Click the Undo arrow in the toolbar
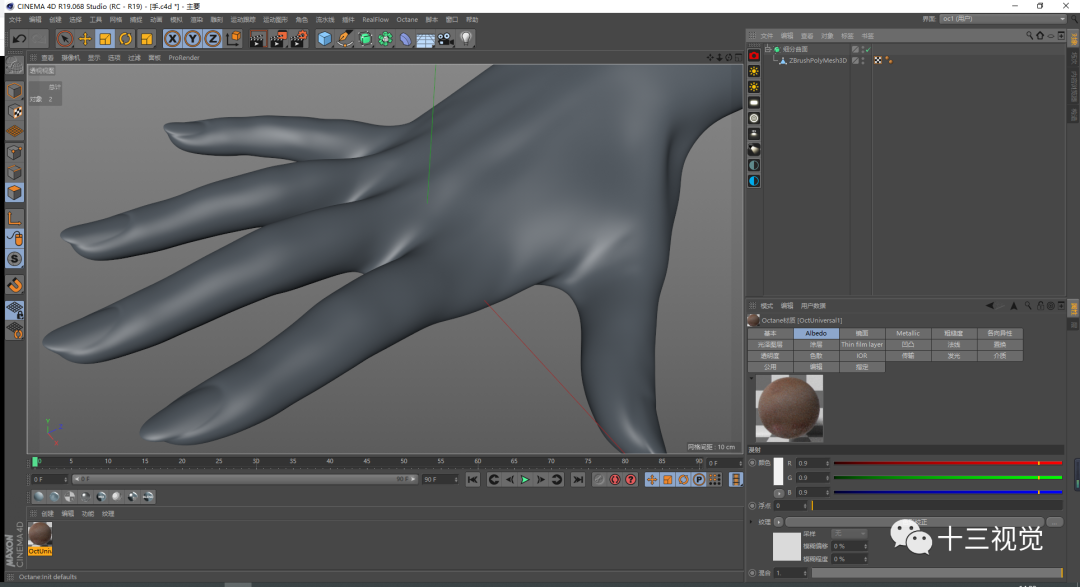The width and height of the screenshot is (1080, 587). [19, 39]
